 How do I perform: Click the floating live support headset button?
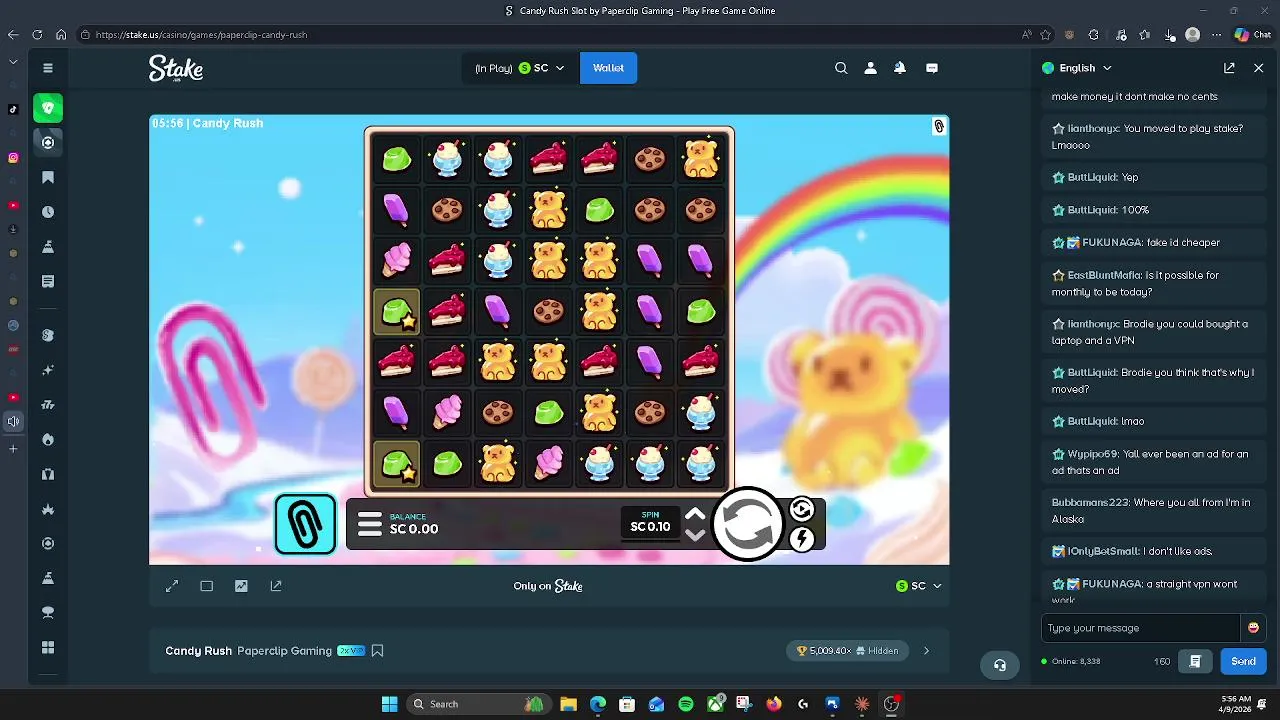[1000, 665]
